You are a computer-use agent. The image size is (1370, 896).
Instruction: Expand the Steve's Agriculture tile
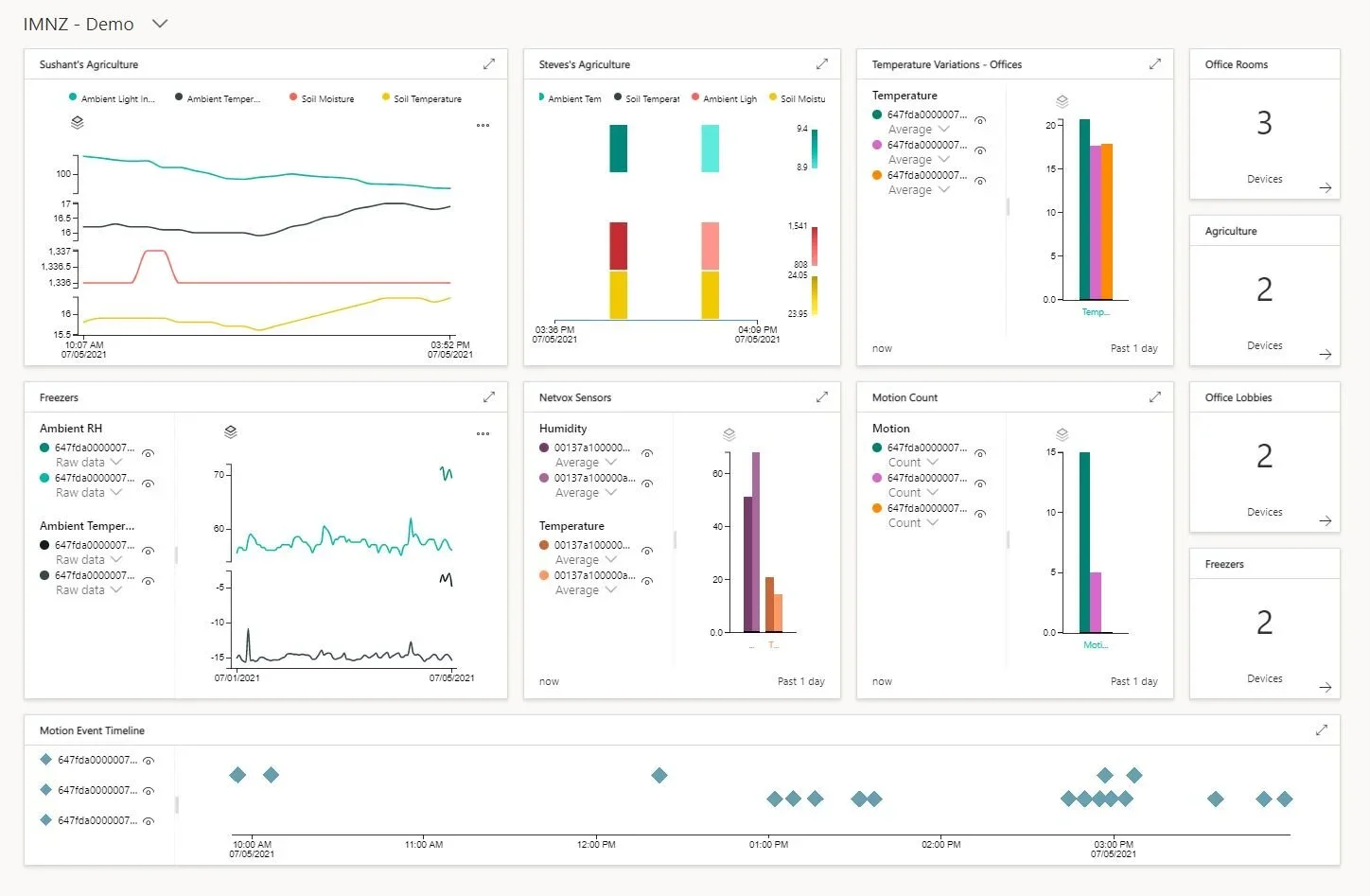point(822,64)
